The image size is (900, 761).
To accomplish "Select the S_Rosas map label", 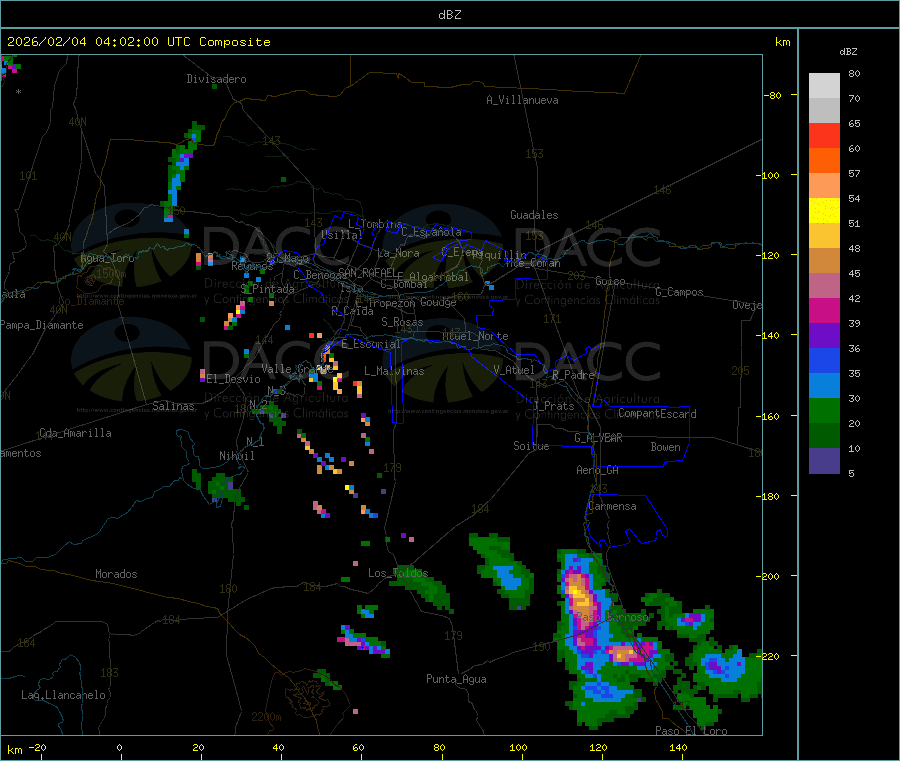I will [x=402, y=322].
